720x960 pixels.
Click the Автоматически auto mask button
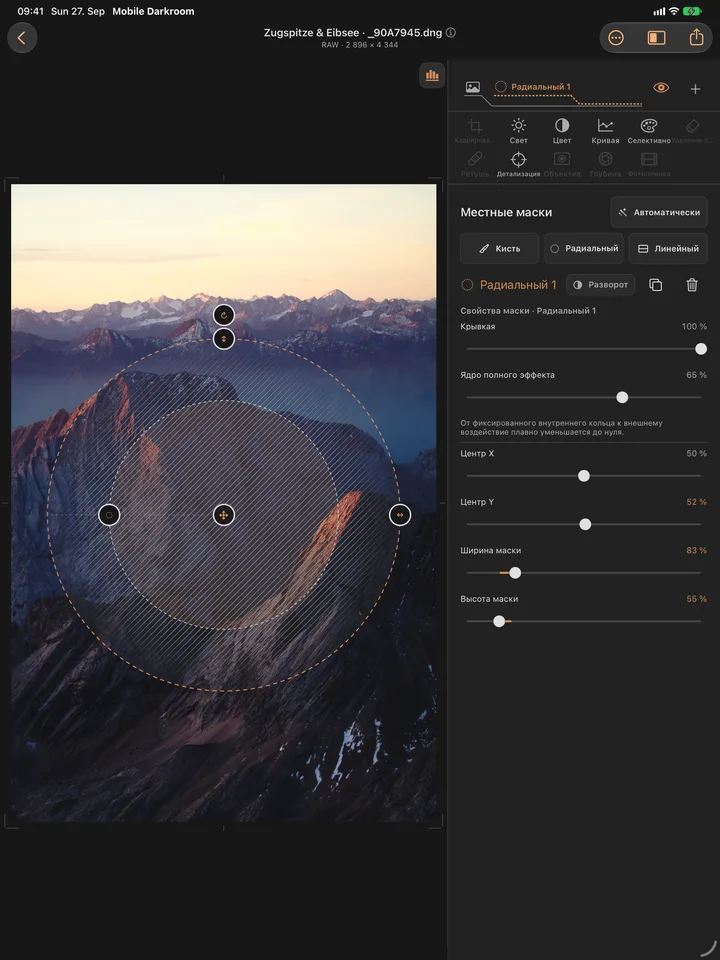(659, 212)
